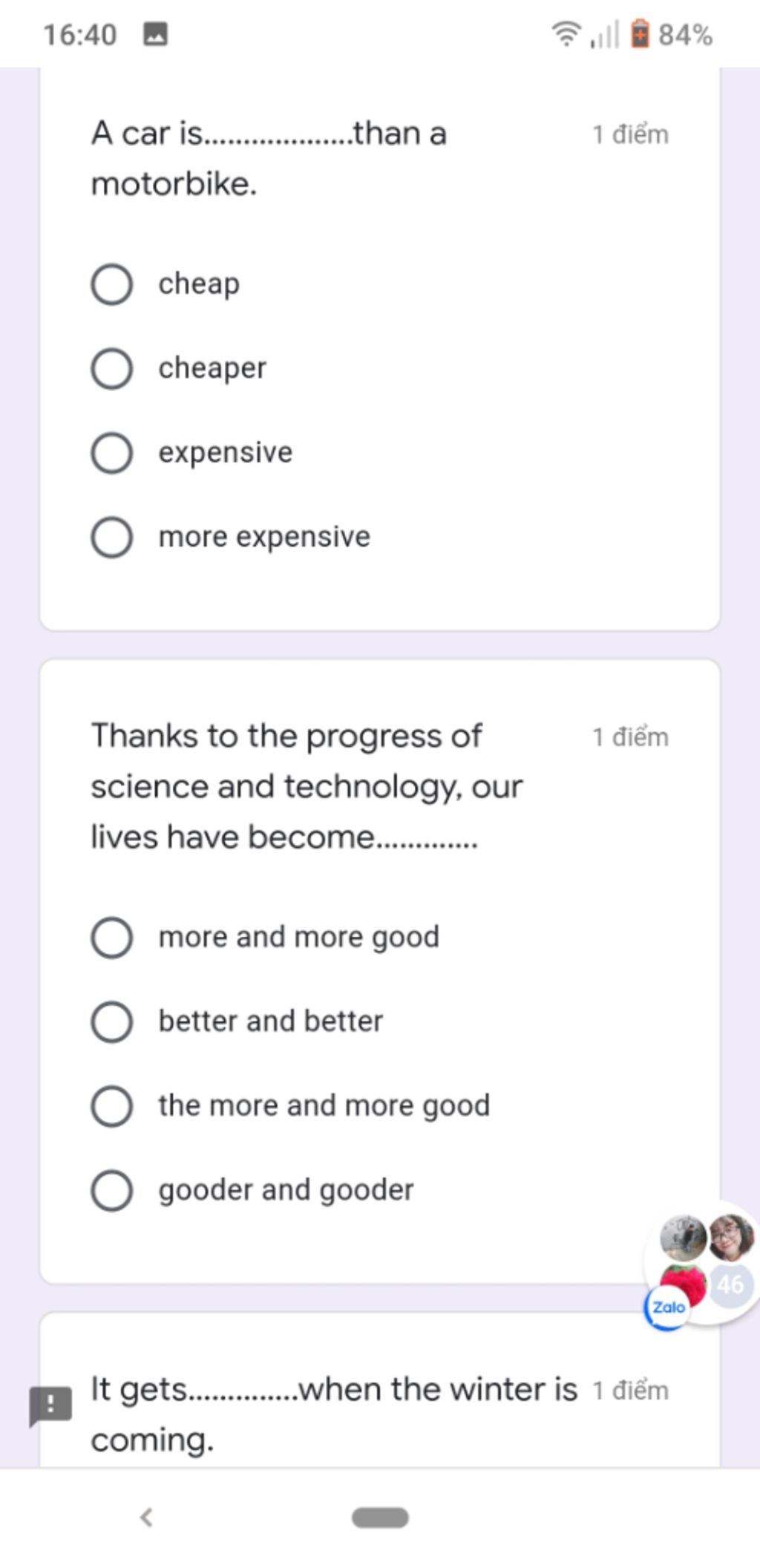Tap the battery indicator icon

click(640, 34)
